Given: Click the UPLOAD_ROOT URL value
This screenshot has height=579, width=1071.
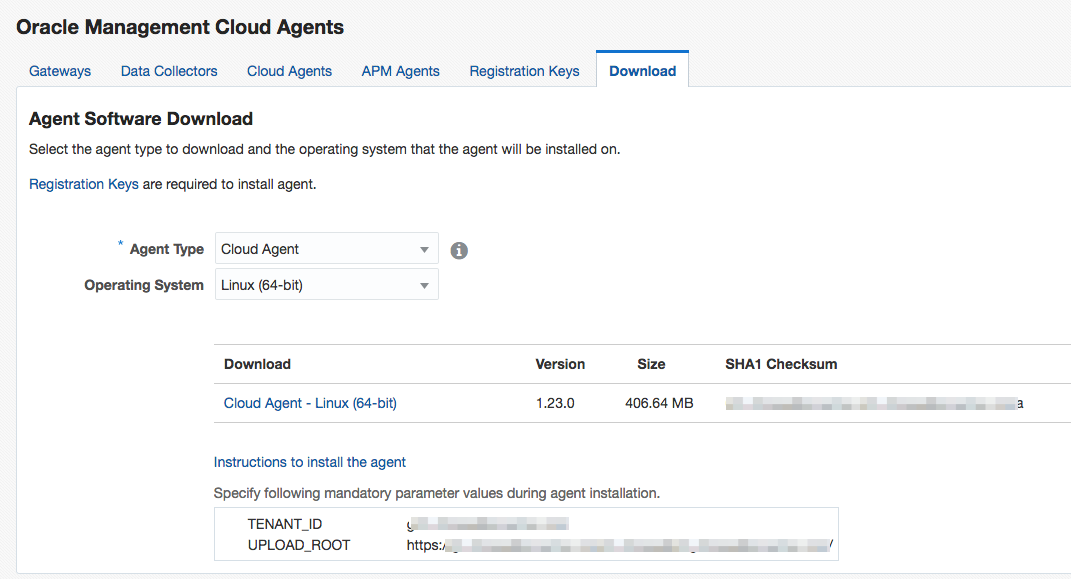Looking at the screenshot, I should pos(620,545).
